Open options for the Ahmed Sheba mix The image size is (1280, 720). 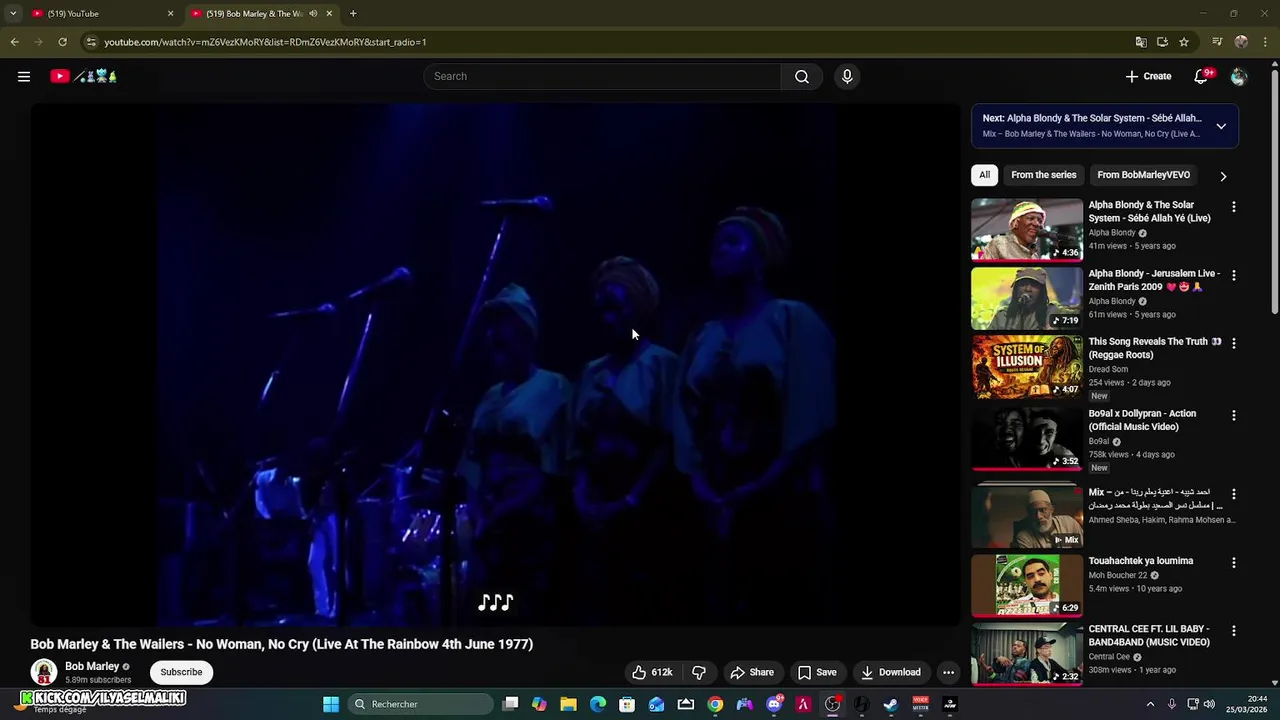pos(1233,494)
